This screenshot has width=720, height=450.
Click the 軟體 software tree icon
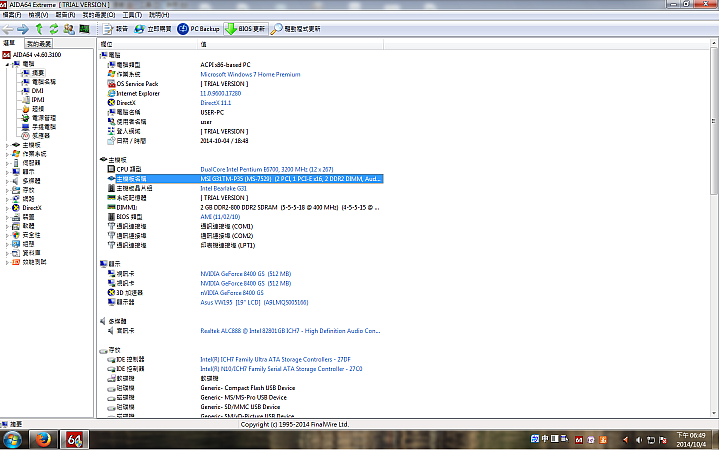pyautogui.click(x=16, y=226)
